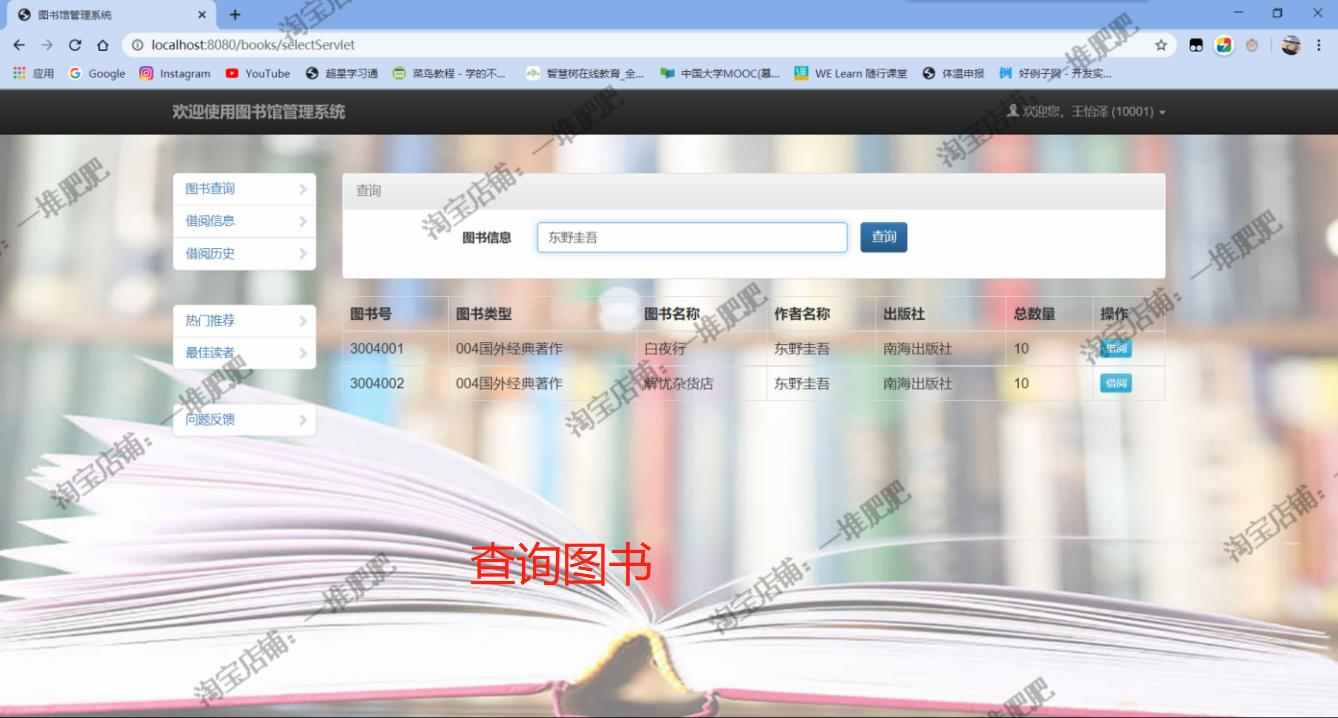Click the chevron beside 借阅信息
1338x718 pixels.
303,221
